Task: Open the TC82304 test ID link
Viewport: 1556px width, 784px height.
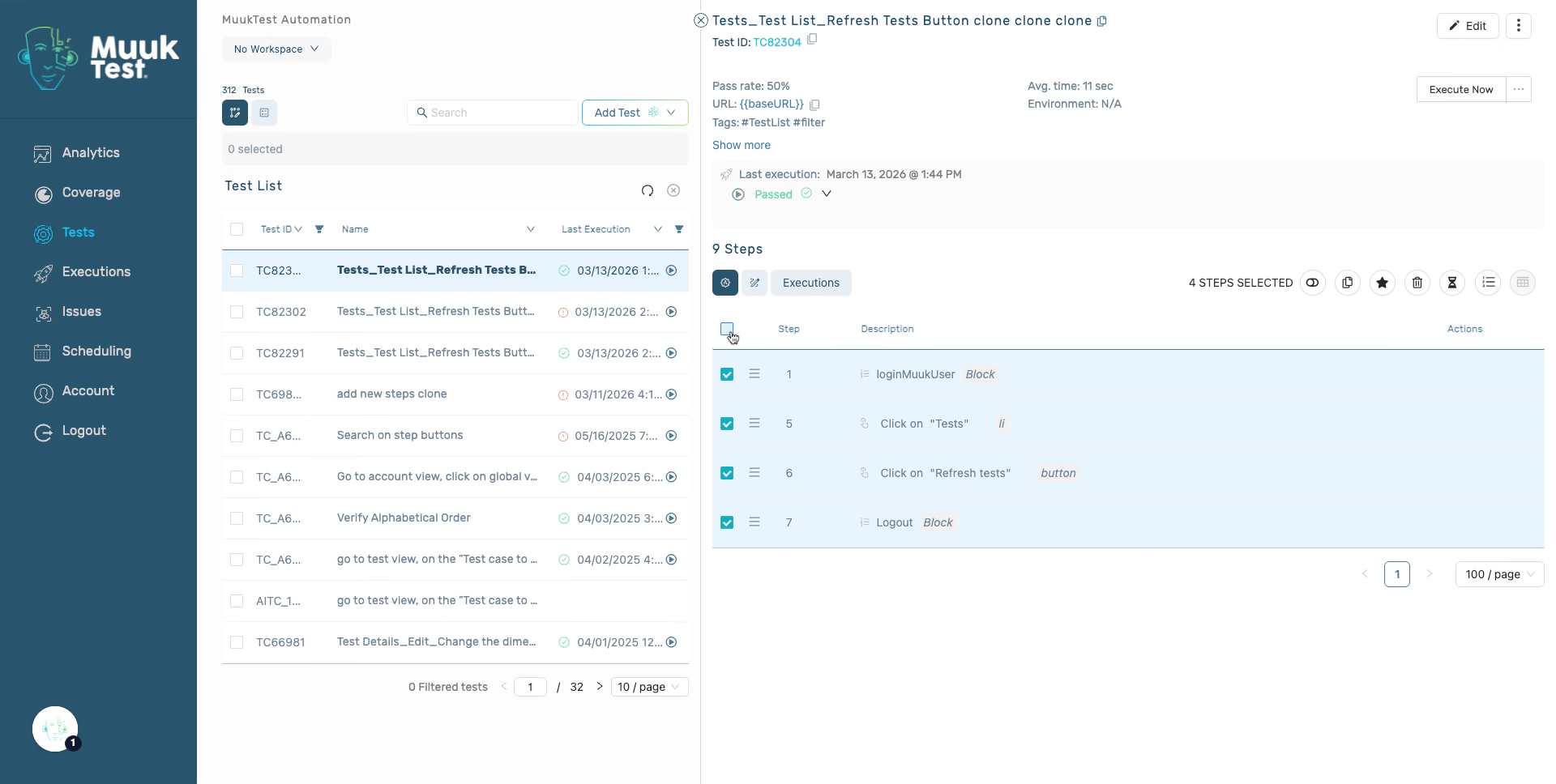Action: tap(777, 42)
